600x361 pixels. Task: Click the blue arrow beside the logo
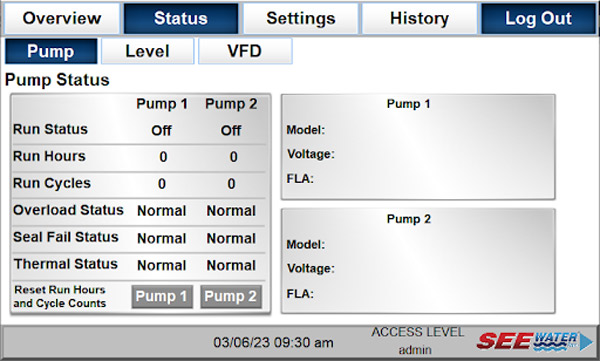pos(586,341)
